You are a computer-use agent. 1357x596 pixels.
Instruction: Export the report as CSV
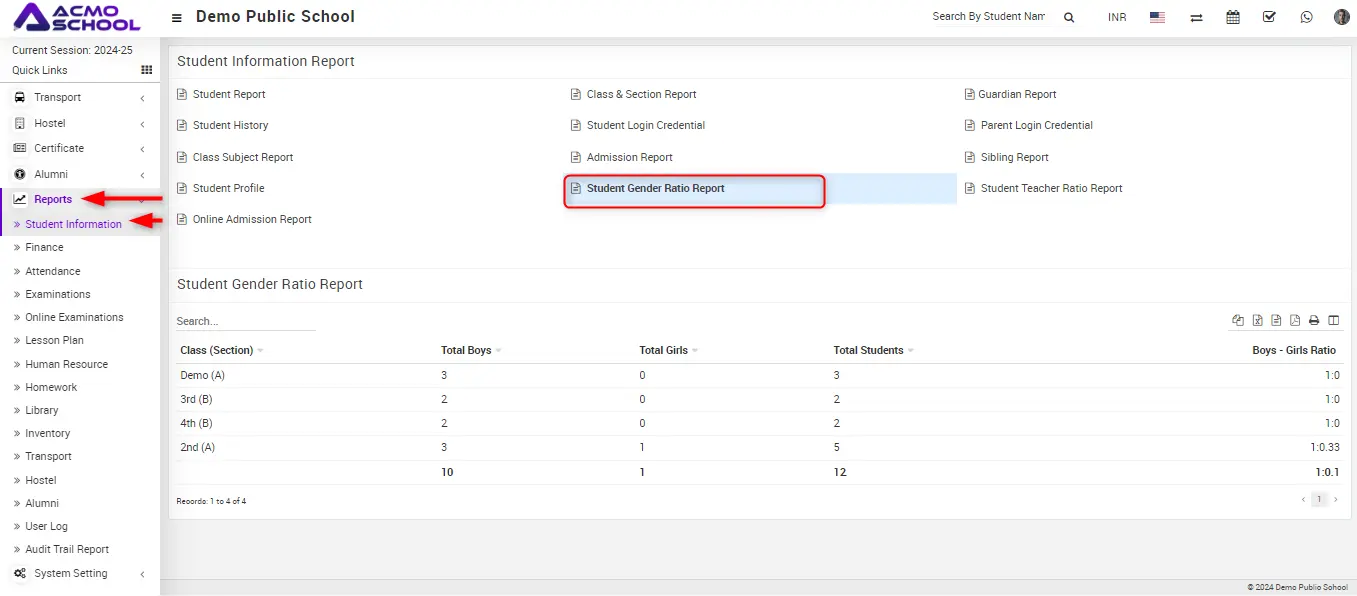[1276, 320]
